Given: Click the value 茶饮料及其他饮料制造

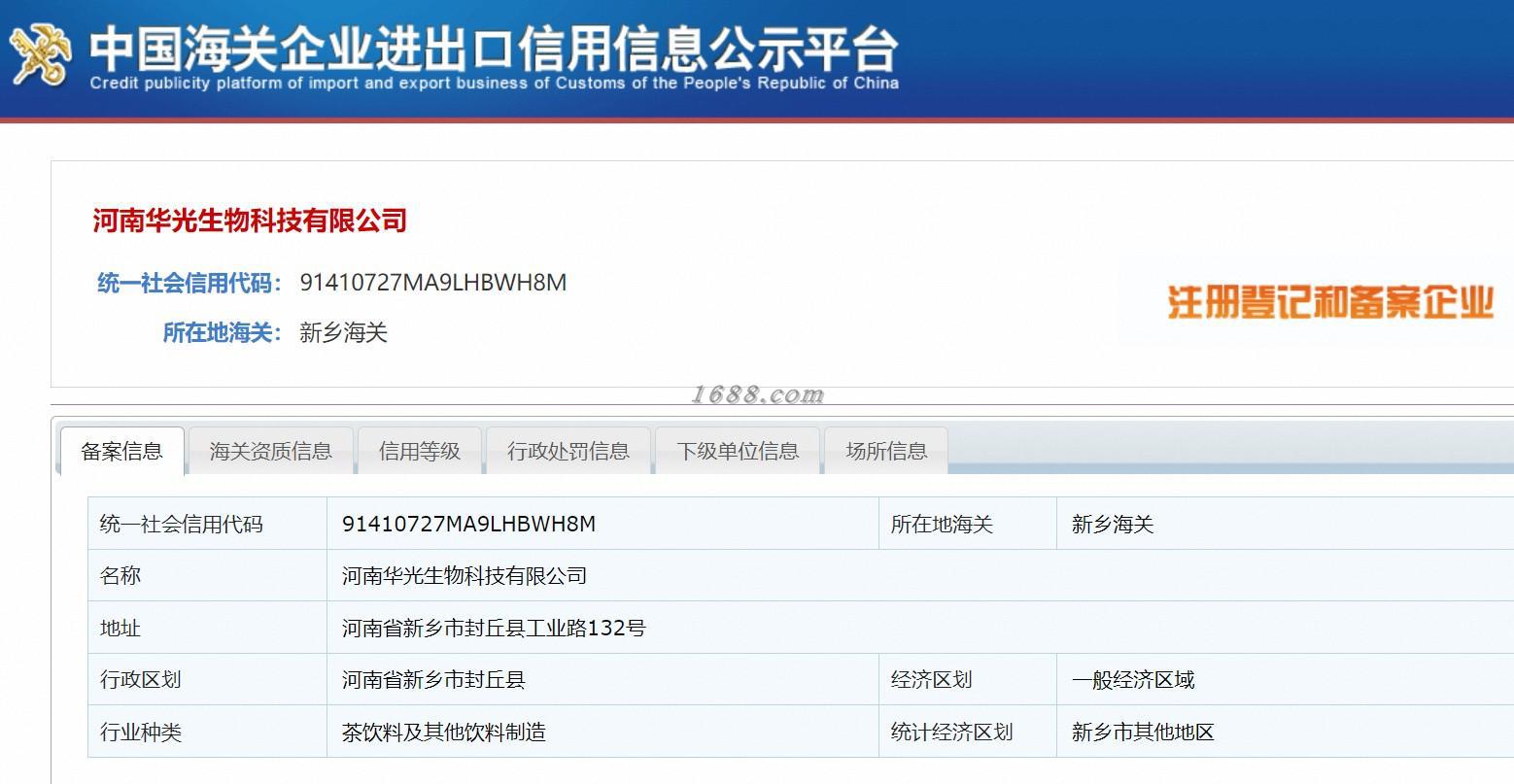Looking at the screenshot, I should [444, 733].
